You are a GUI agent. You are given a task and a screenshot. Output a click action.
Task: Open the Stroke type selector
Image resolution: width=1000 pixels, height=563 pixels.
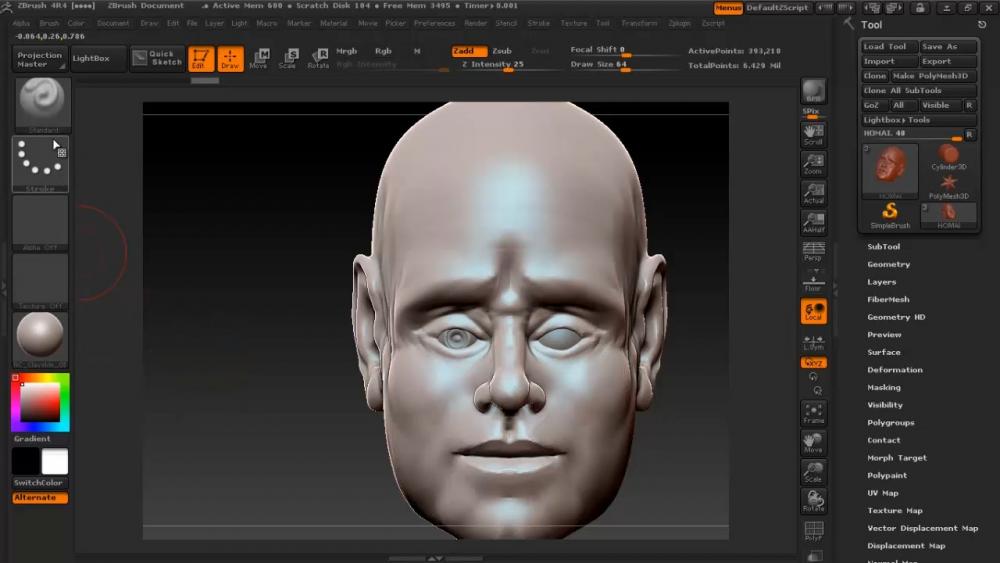click(x=41, y=163)
